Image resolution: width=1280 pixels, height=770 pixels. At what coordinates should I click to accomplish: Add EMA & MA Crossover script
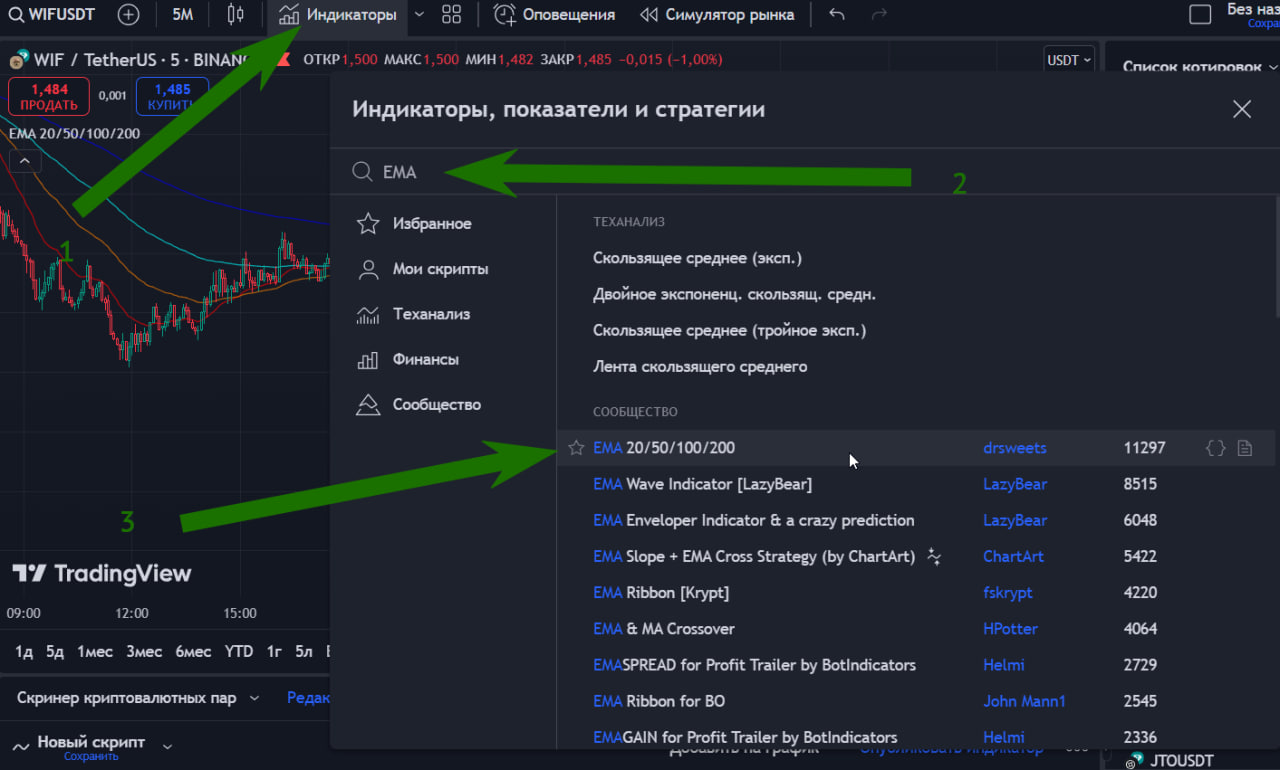(664, 629)
